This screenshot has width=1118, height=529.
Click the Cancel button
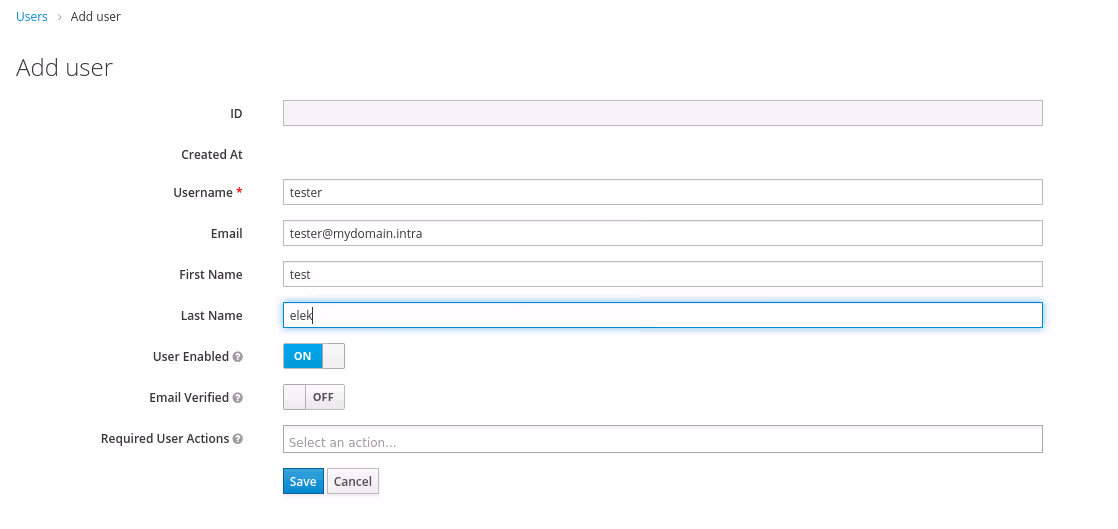pyautogui.click(x=353, y=481)
